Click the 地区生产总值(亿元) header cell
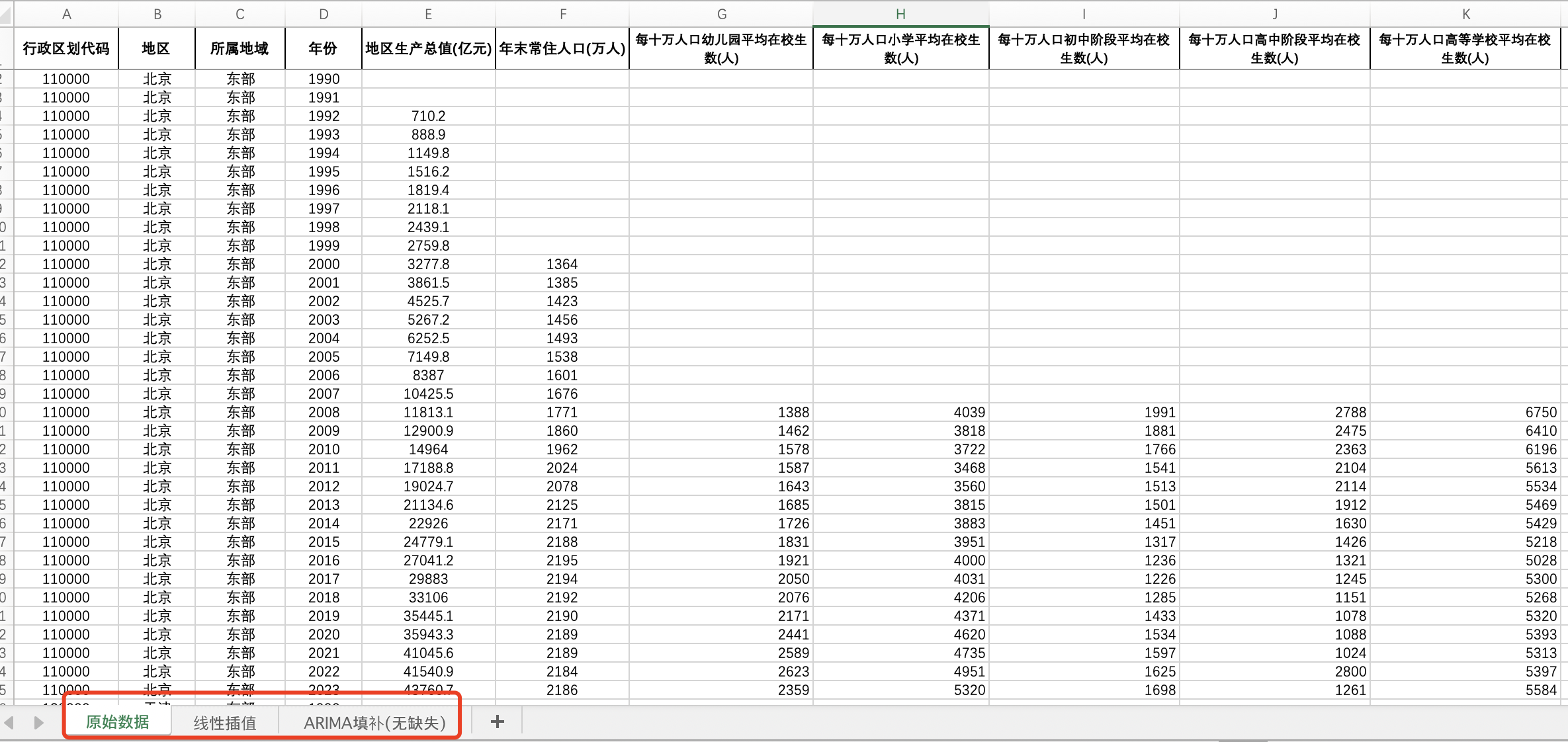The width and height of the screenshot is (1568, 742). (x=428, y=48)
